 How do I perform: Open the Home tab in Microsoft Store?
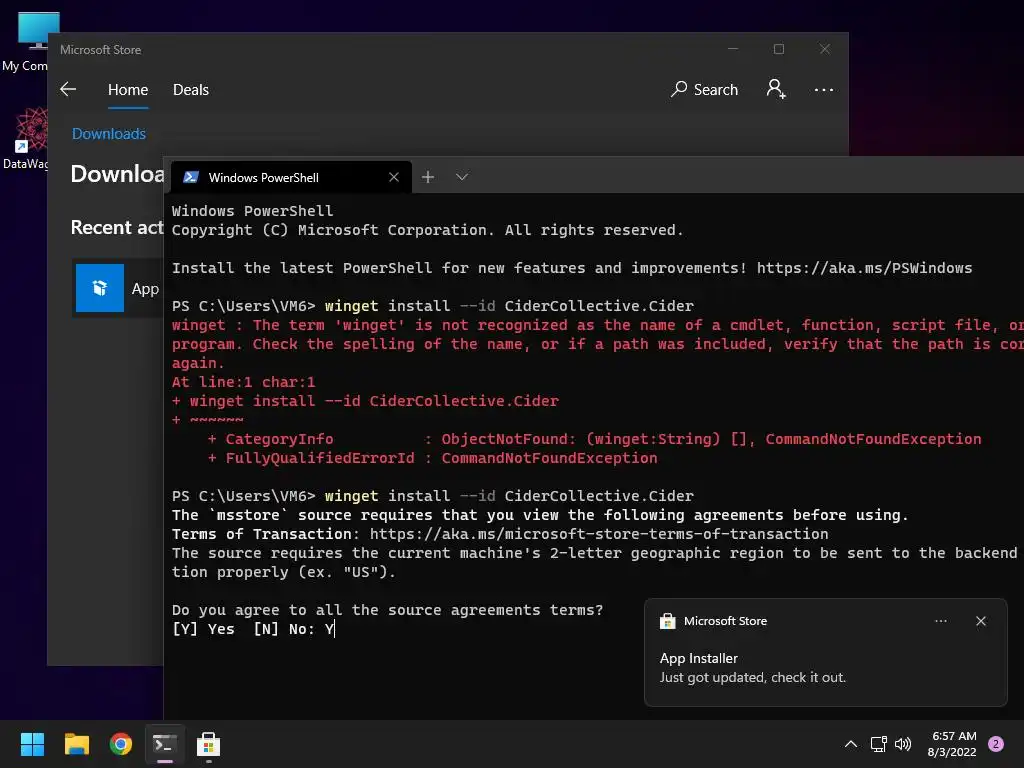click(128, 89)
